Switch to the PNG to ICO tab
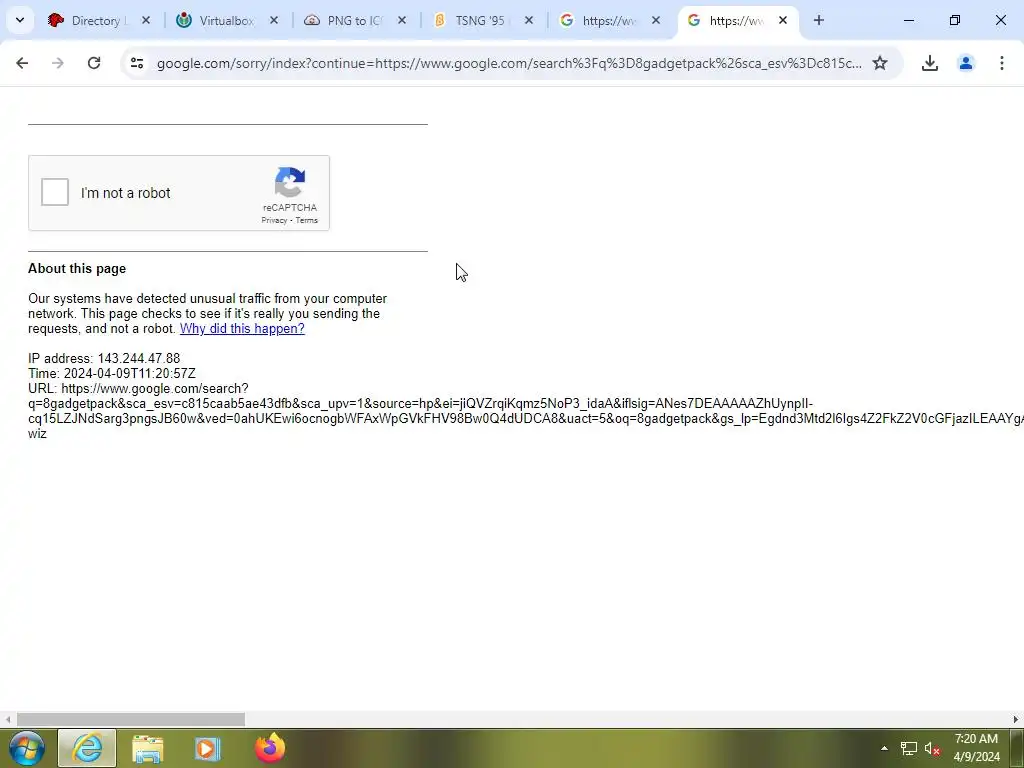The width and height of the screenshot is (1024, 768). (353, 21)
